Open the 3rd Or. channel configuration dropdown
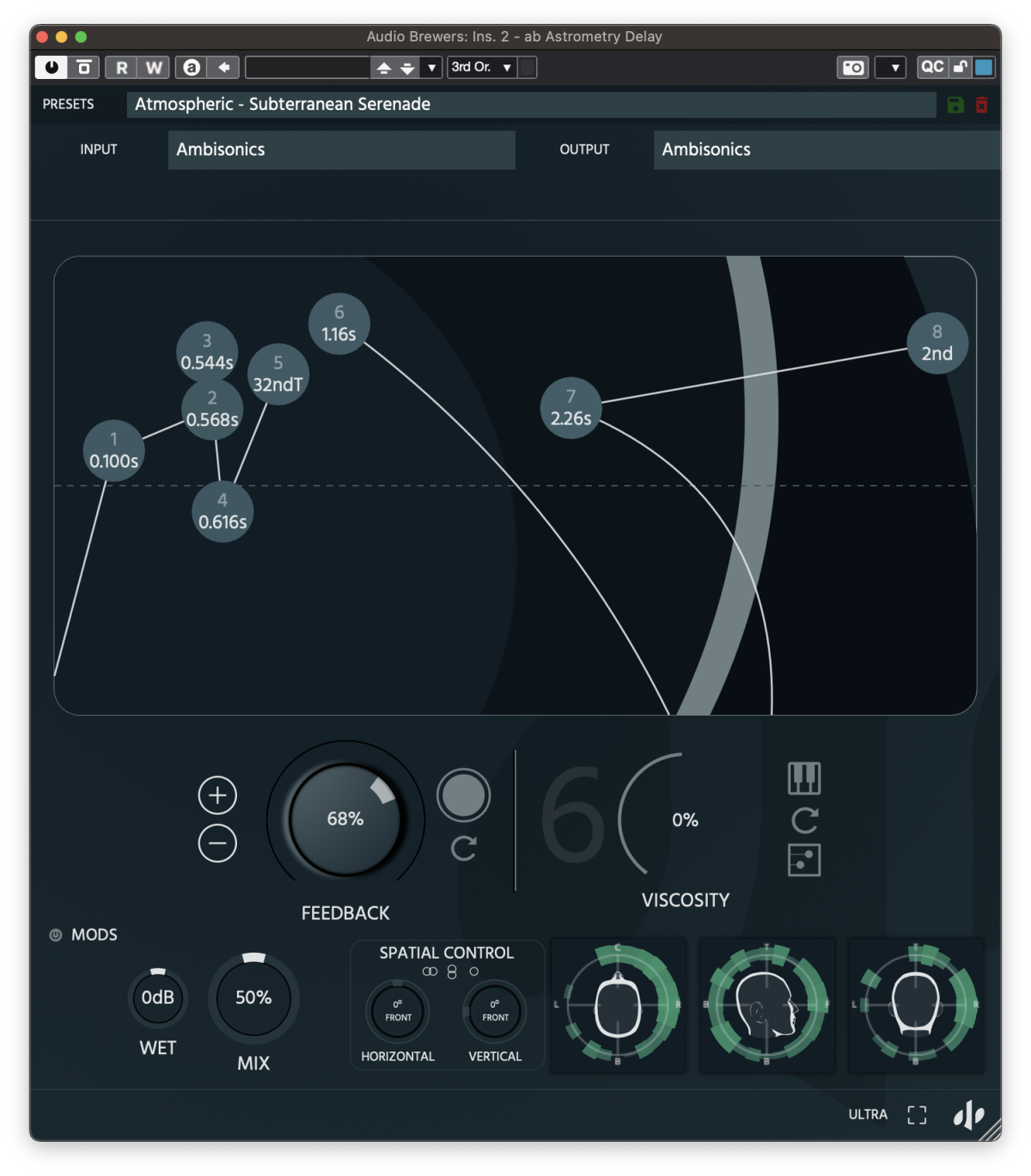Screen dimensions: 1031x1176 click(x=482, y=67)
